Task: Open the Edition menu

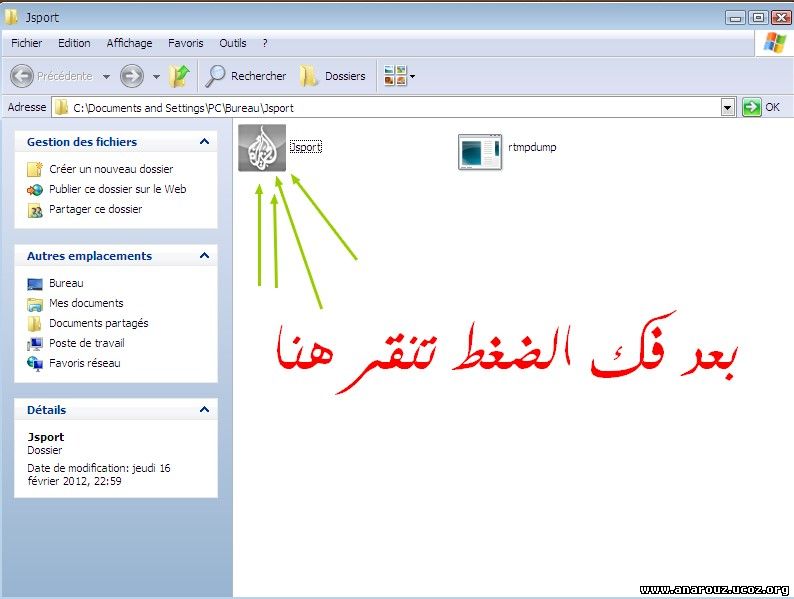Action: click(74, 43)
